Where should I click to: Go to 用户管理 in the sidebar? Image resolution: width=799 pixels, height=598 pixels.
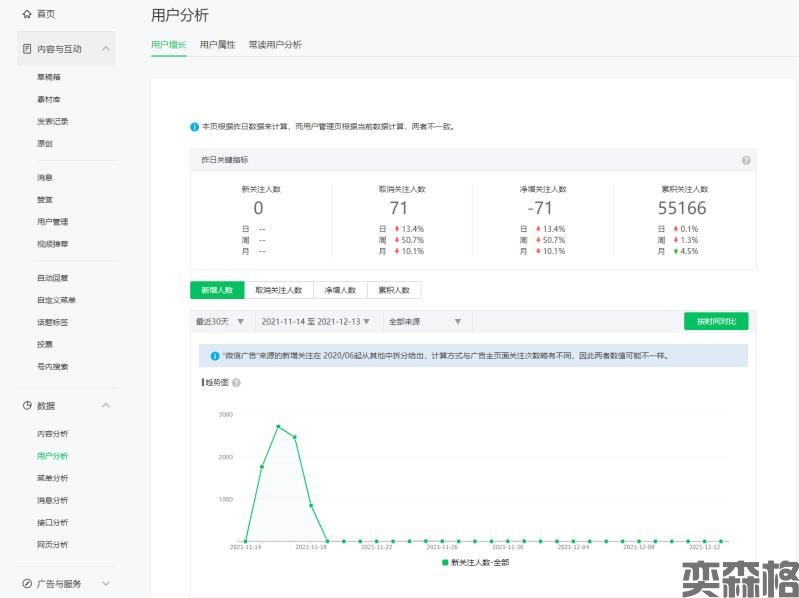pyautogui.click(x=53, y=222)
